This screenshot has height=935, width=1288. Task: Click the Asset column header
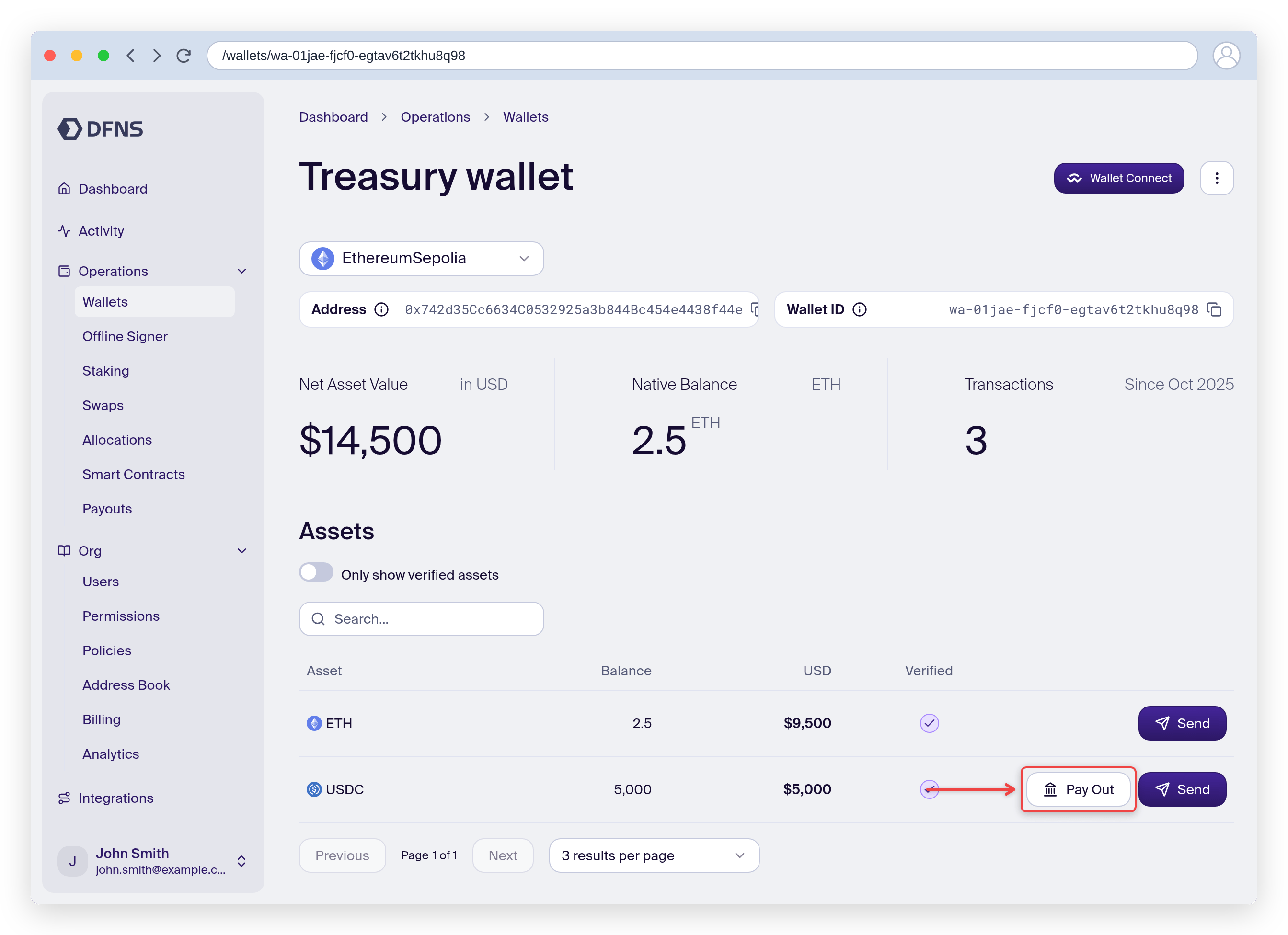(324, 671)
